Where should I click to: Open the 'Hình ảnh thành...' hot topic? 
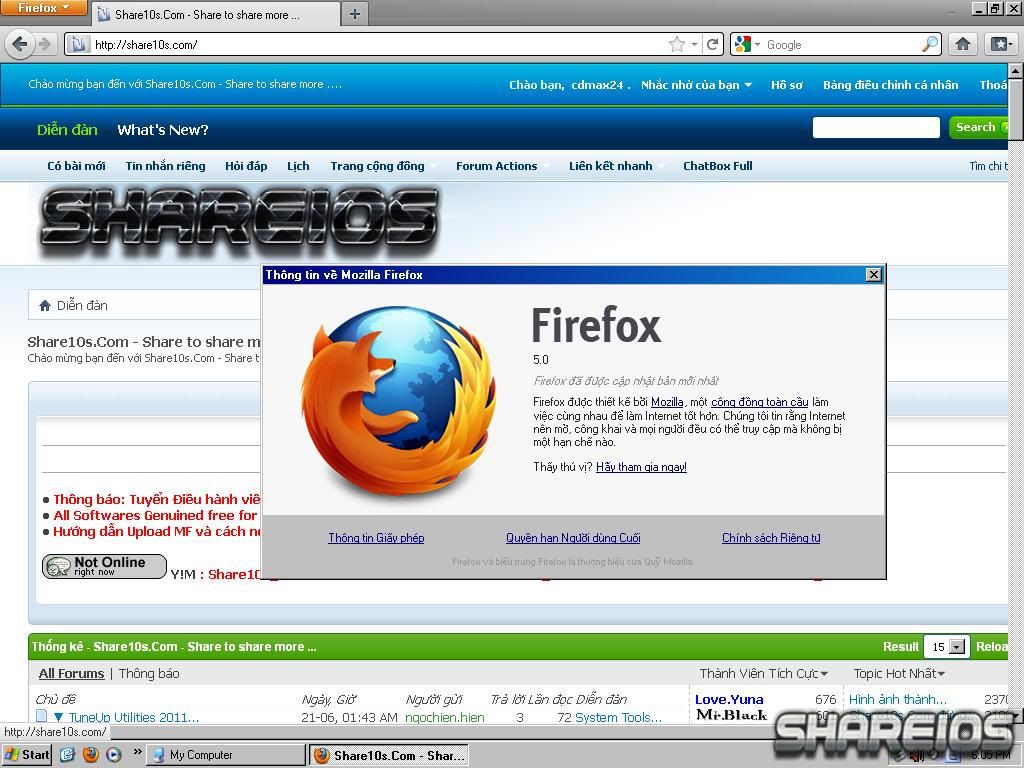click(897, 699)
